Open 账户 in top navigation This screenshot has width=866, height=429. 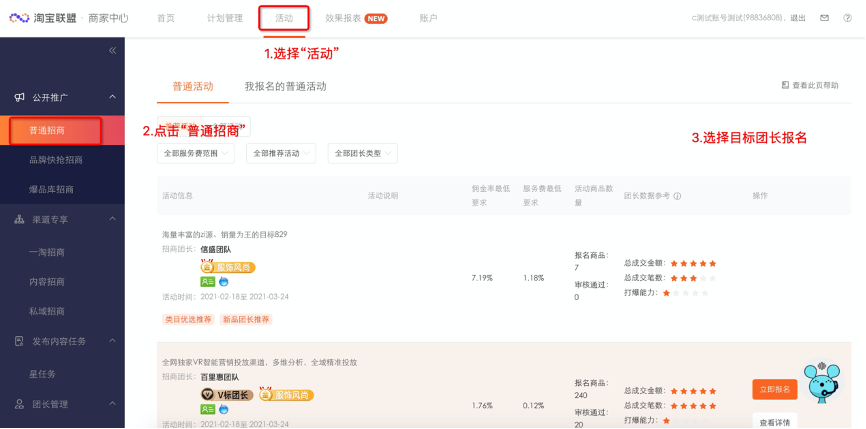pos(429,18)
